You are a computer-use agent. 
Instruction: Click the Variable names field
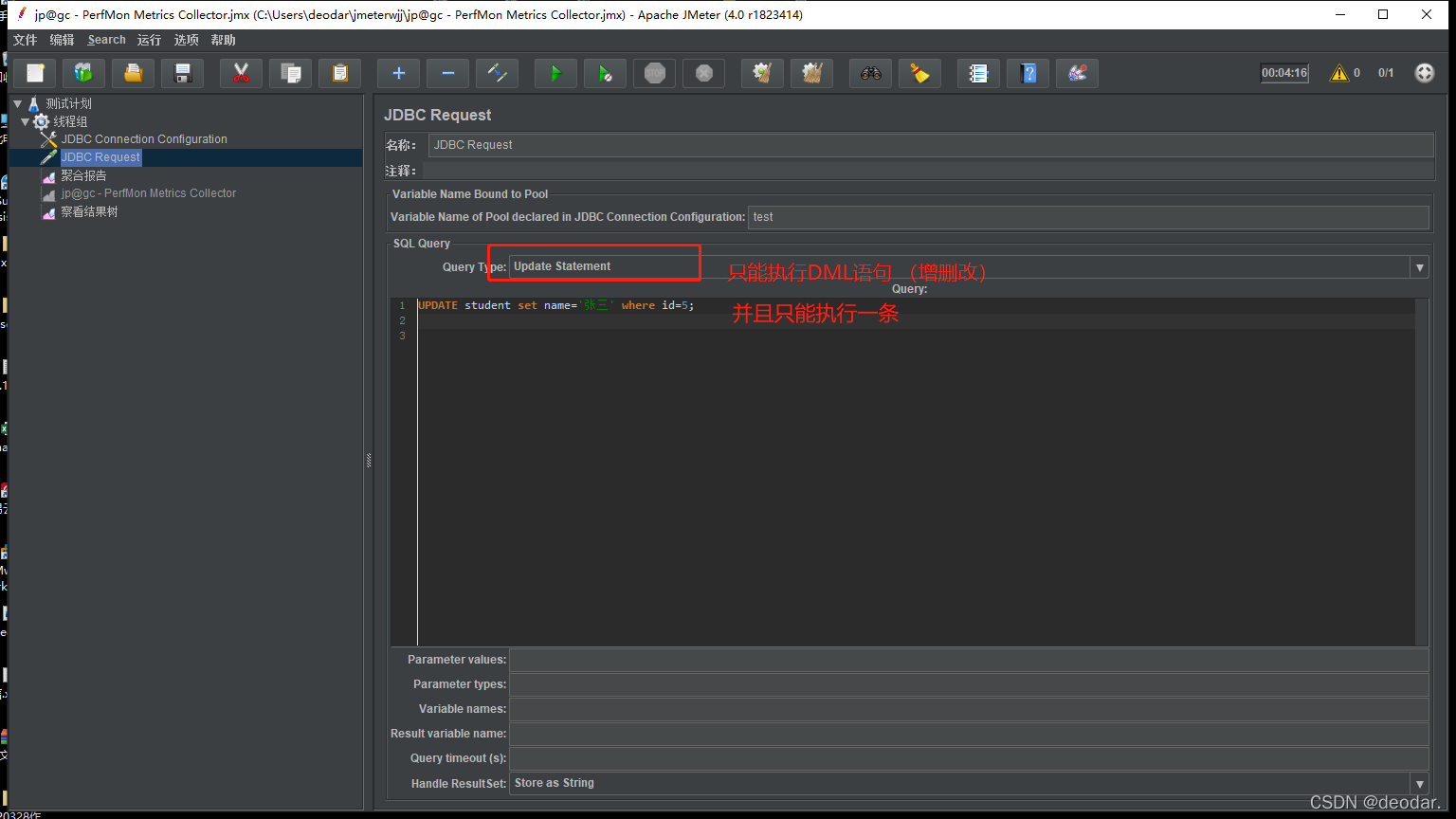pyautogui.click(x=969, y=709)
